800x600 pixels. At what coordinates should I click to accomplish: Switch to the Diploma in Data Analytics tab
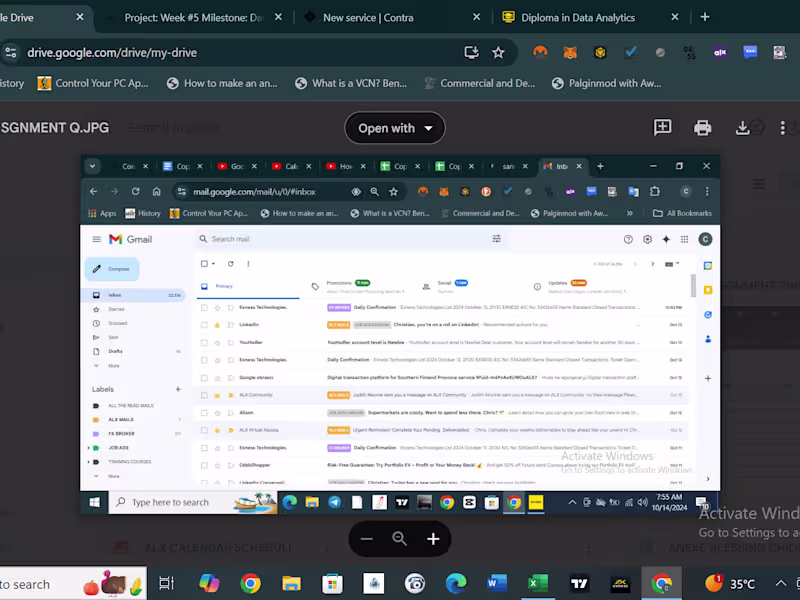click(x=580, y=17)
